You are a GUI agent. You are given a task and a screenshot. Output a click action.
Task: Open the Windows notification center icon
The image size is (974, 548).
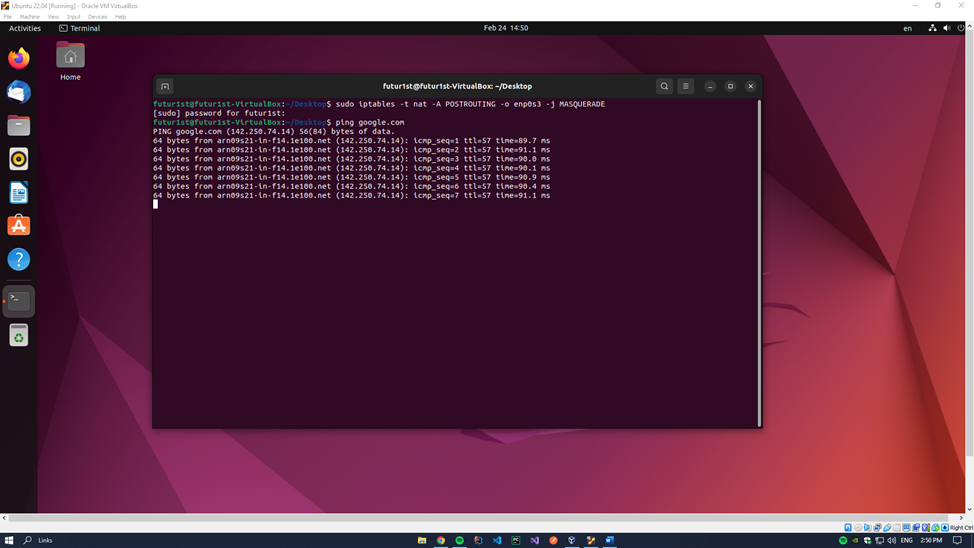tap(957, 541)
